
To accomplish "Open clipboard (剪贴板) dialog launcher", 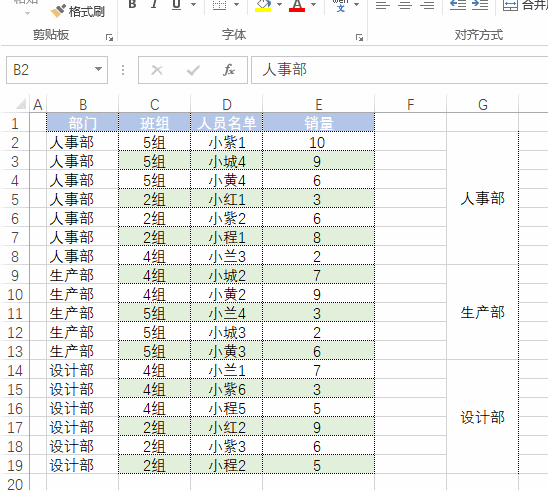I will 109,37.
